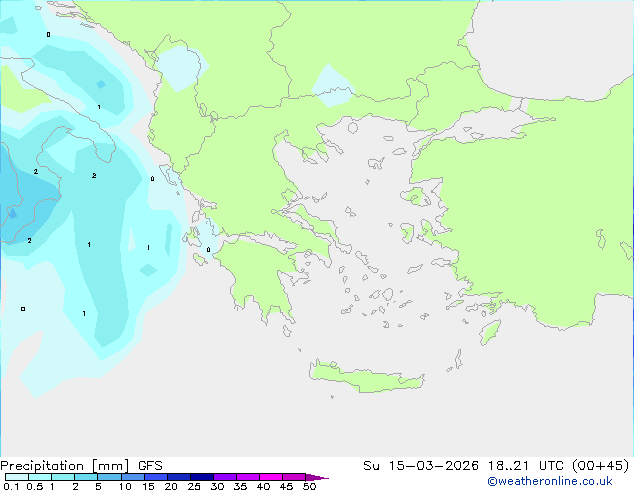
Task: Click the '15' legend scale label
Action: coord(148,486)
